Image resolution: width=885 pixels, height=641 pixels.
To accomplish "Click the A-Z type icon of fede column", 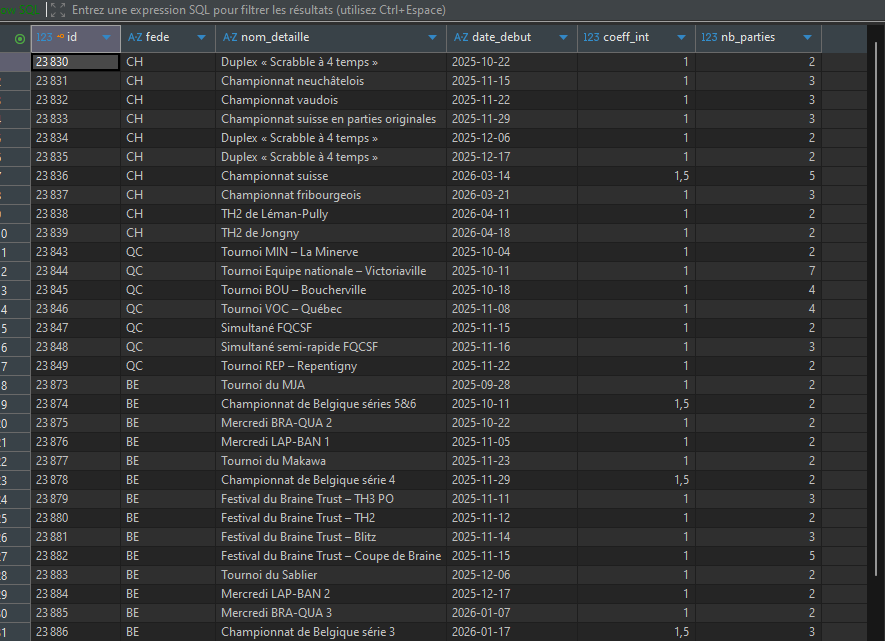I will (134, 37).
